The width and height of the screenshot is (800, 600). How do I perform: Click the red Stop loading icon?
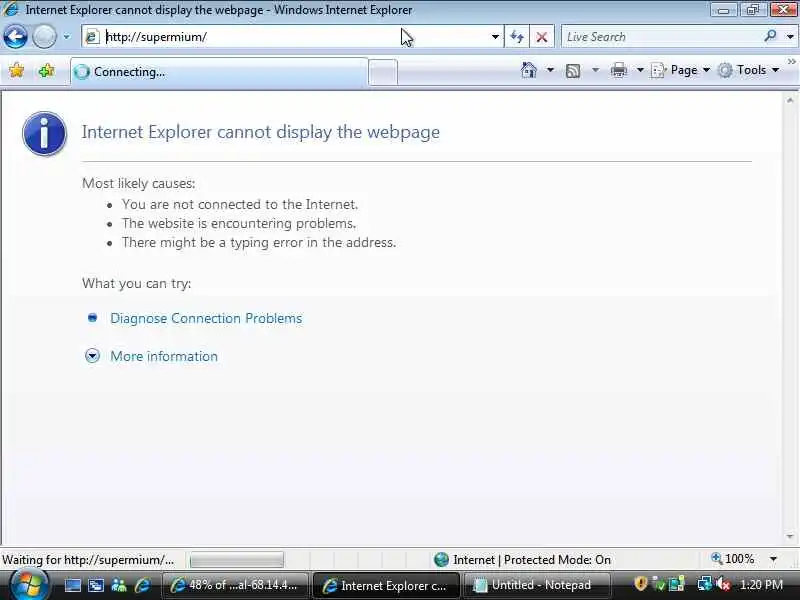542,37
